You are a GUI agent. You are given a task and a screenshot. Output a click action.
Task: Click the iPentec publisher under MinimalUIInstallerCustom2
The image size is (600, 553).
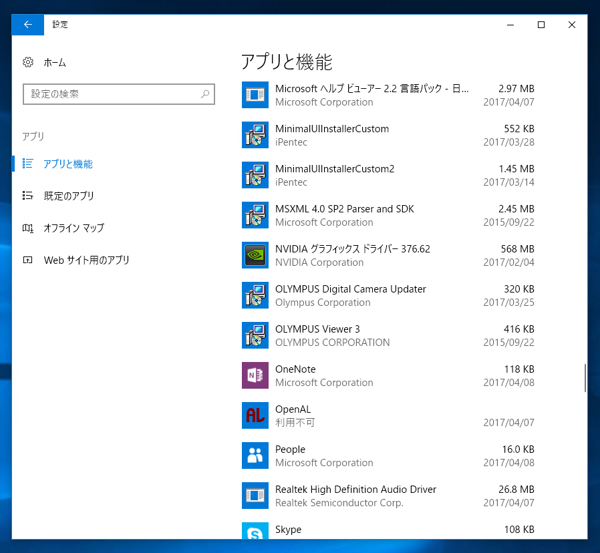tap(291, 182)
